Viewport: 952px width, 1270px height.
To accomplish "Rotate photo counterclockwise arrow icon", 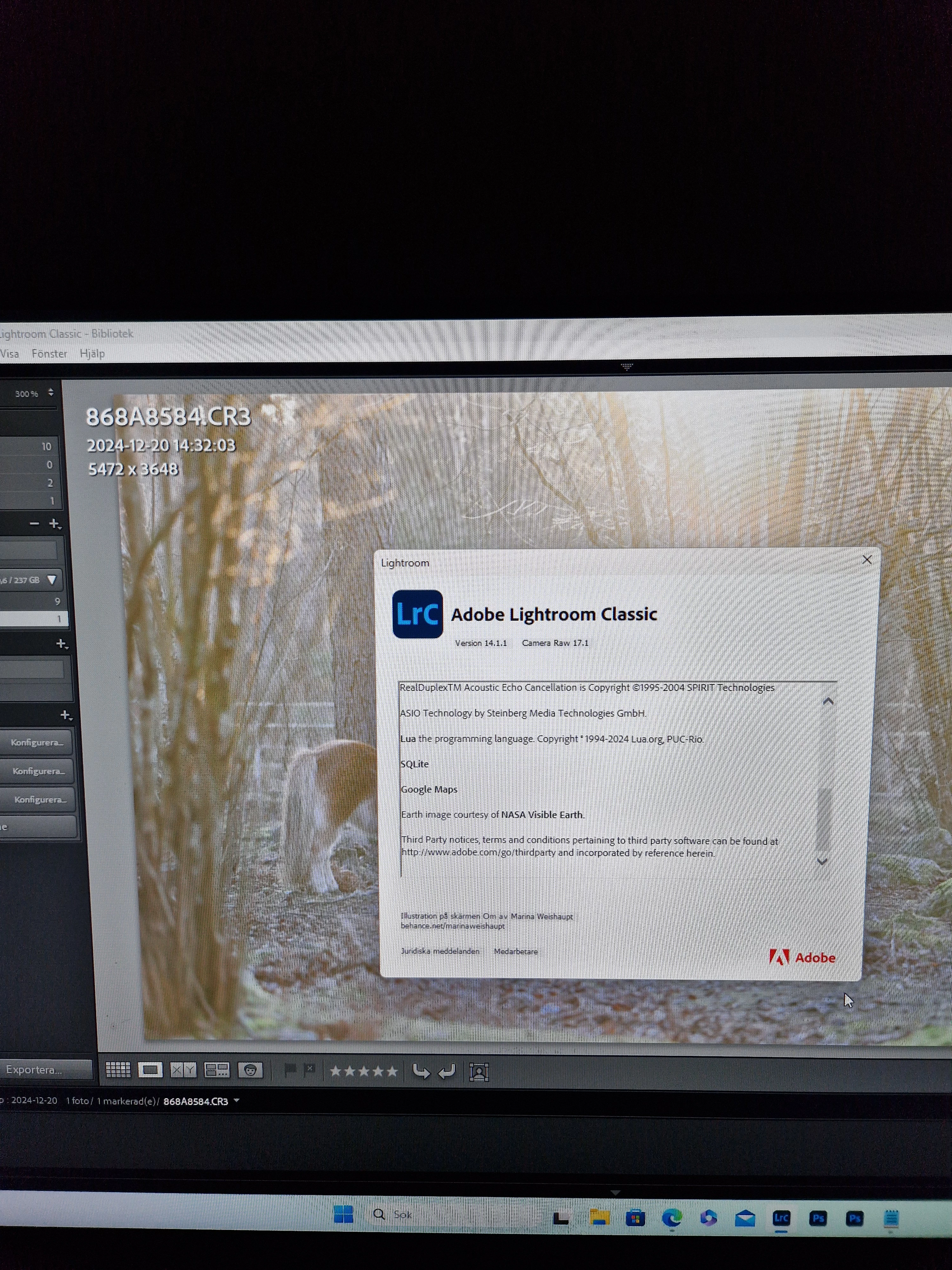I will coord(421,1071).
